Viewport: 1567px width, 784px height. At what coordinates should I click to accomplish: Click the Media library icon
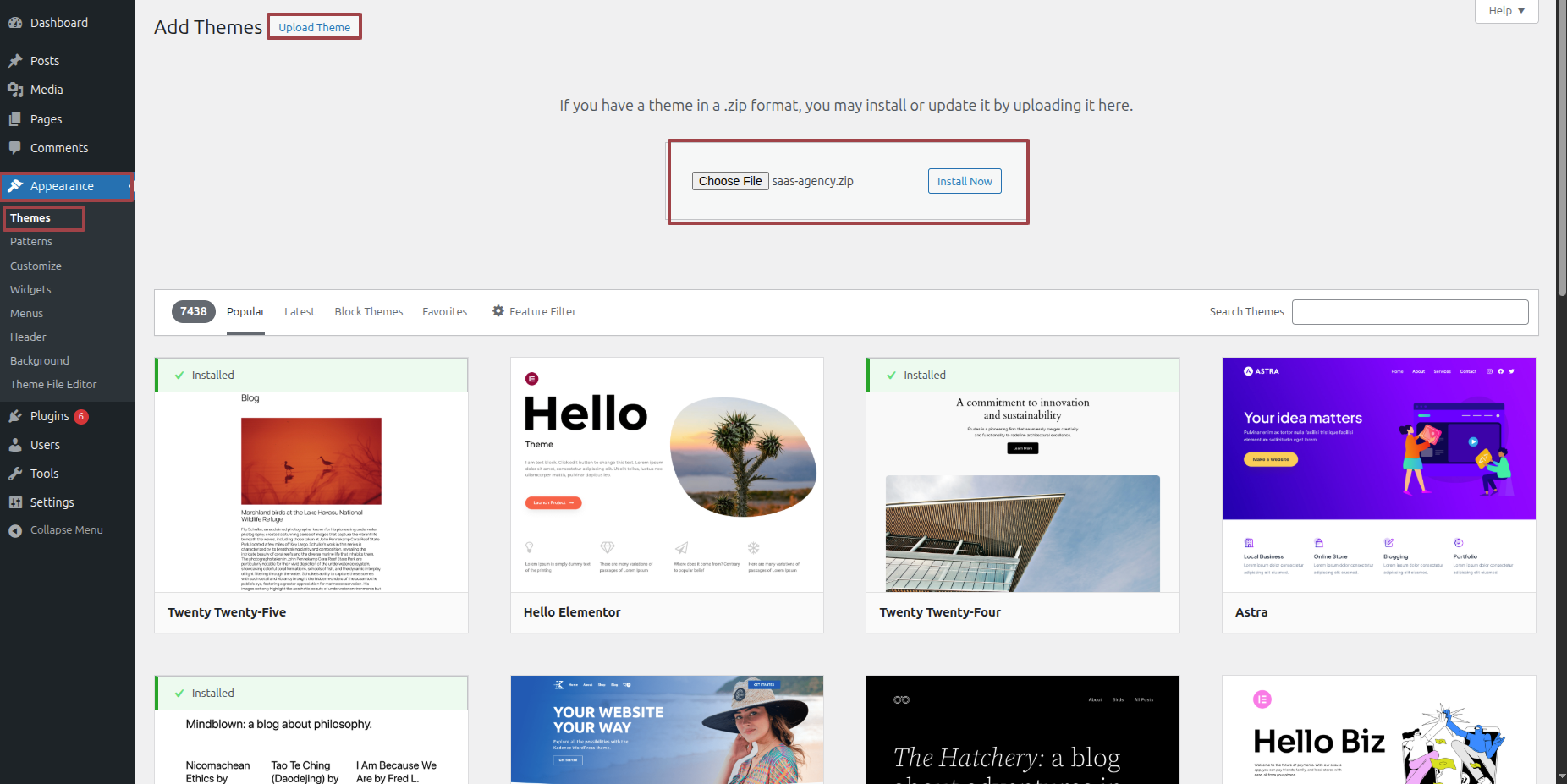[x=15, y=90]
